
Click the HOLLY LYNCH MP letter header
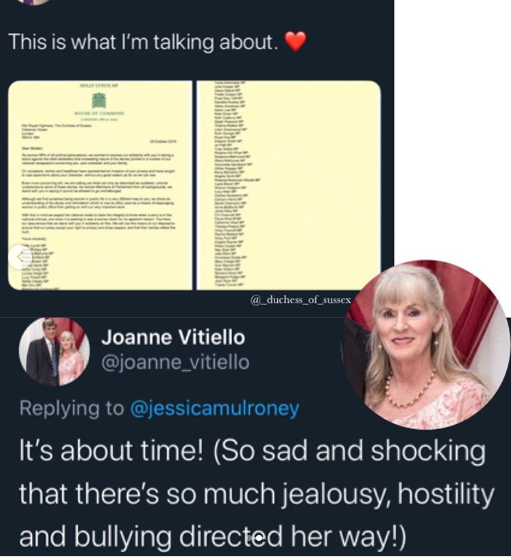click(99, 86)
